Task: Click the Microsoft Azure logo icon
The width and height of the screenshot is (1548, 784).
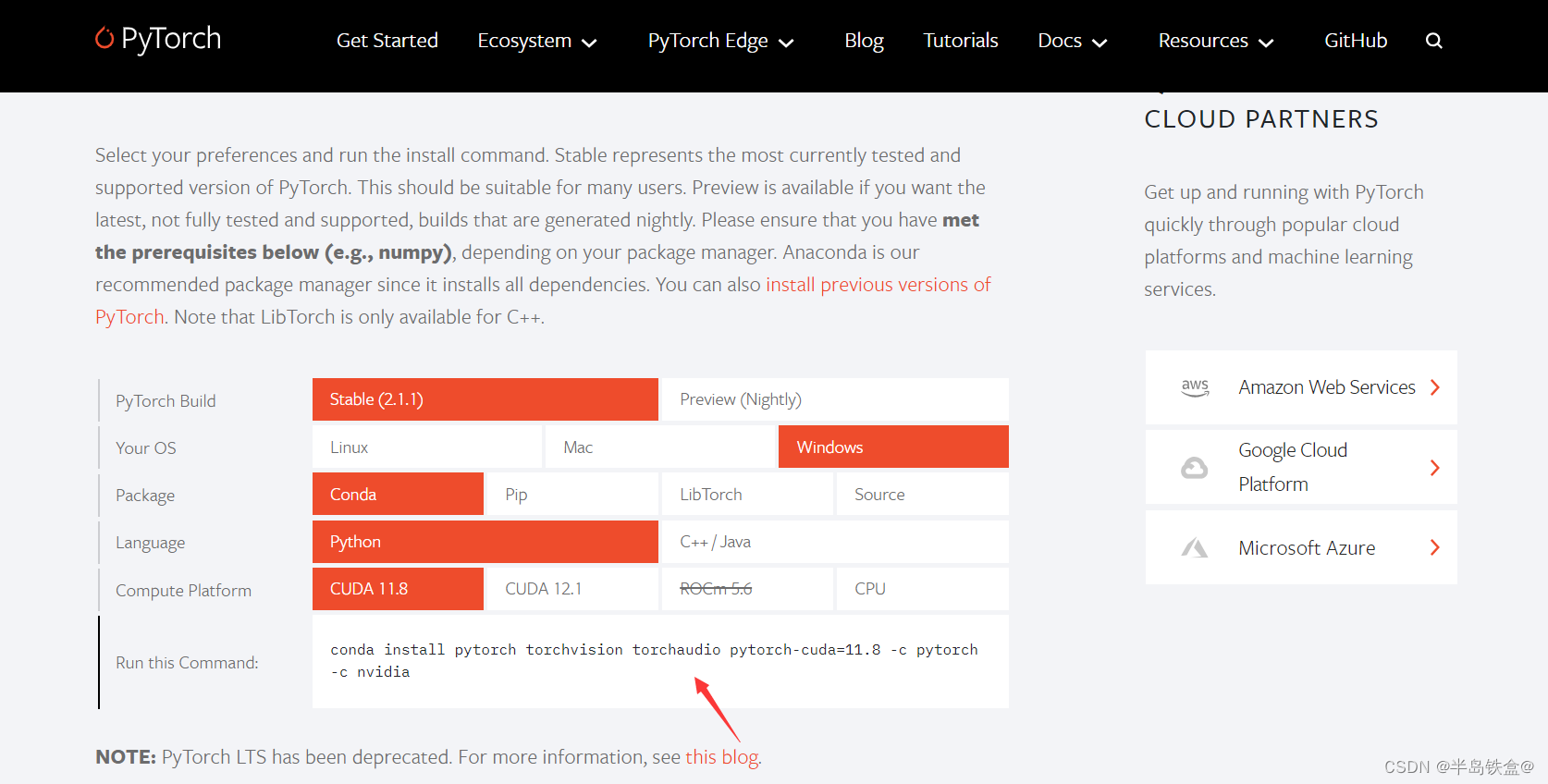Action: [x=1194, y=548]
